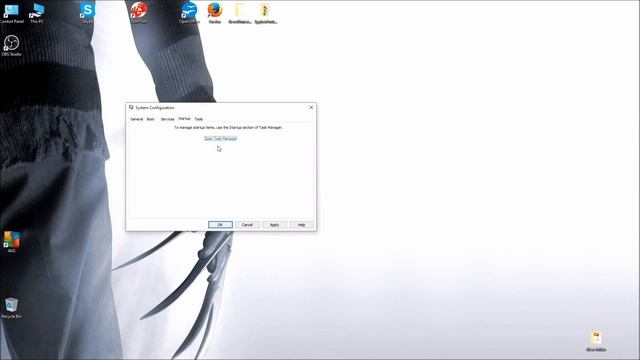This screenshot has width=640, height=360.
Task: Switch to the Tools tab
Action: [198, 119]
